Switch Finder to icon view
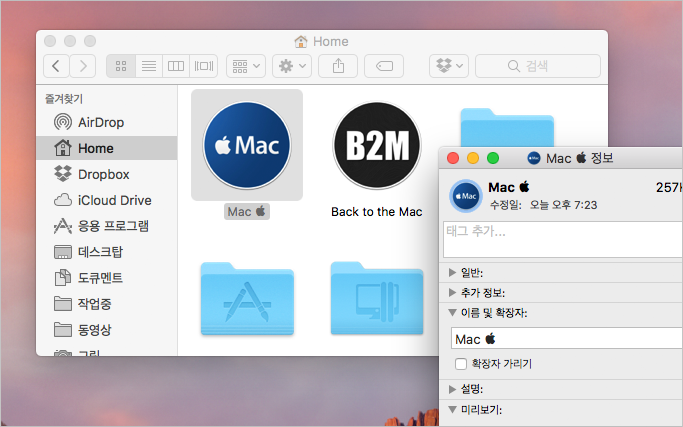This screenshot has width=683, height=427. click(121, 66)
